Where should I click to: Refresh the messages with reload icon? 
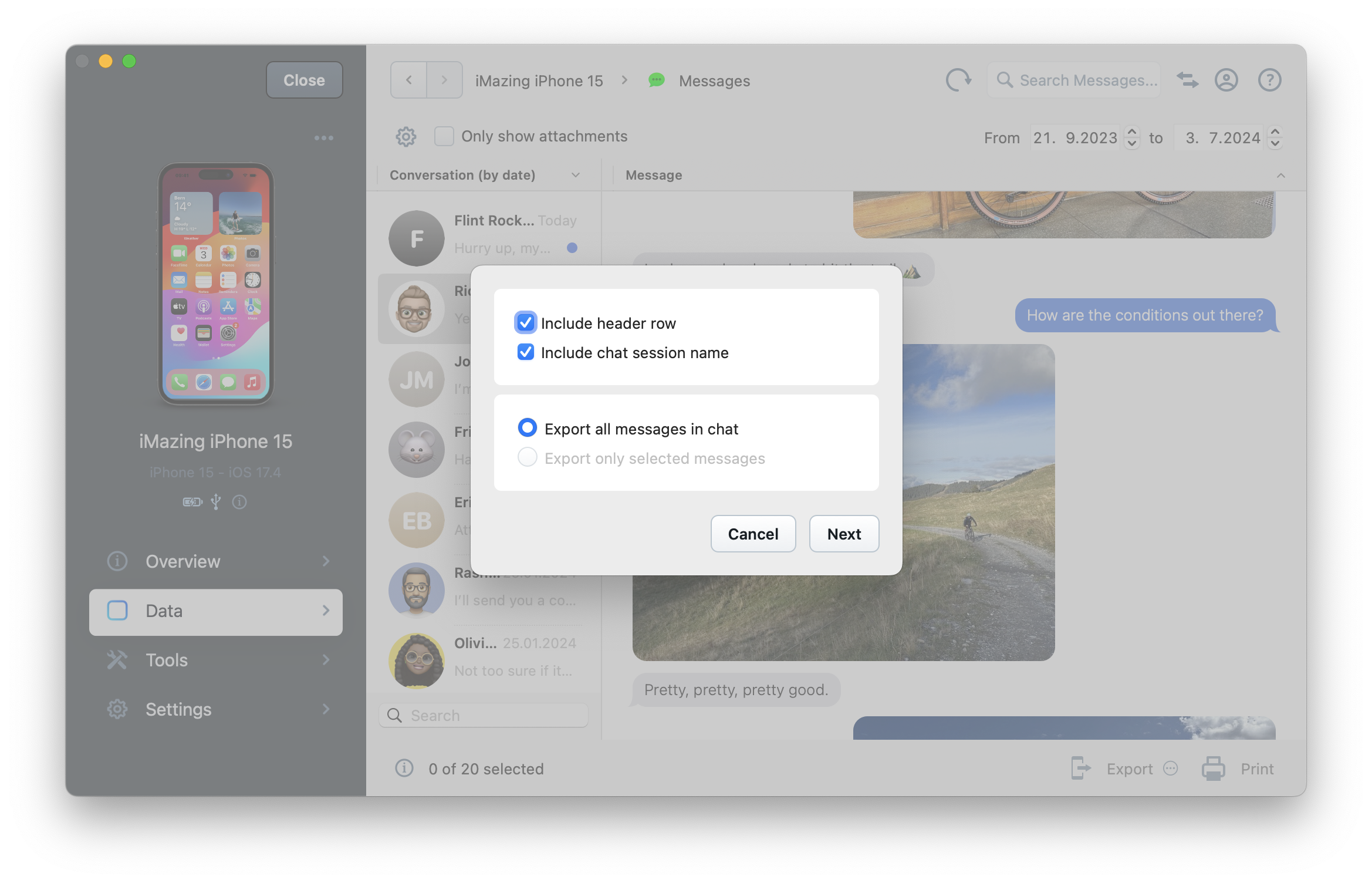click(958, 80)
